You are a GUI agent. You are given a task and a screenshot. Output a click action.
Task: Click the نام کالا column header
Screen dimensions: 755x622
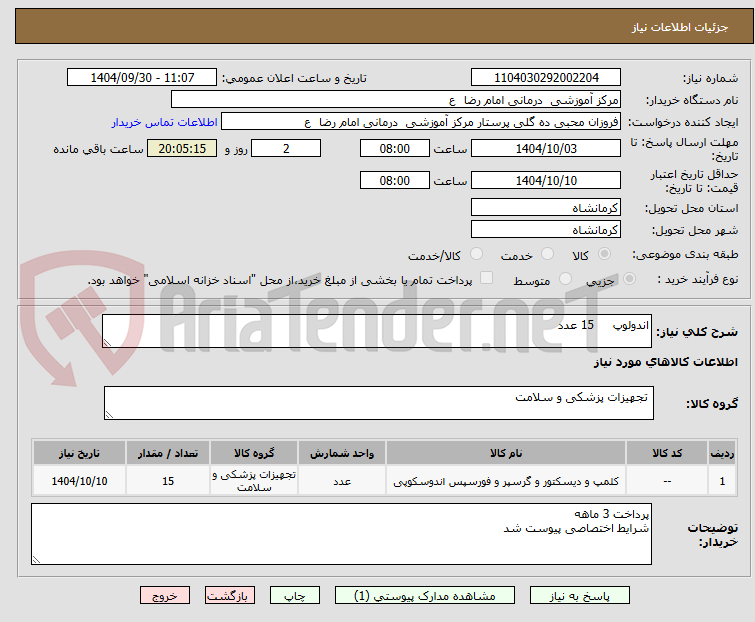pos(506,453)
